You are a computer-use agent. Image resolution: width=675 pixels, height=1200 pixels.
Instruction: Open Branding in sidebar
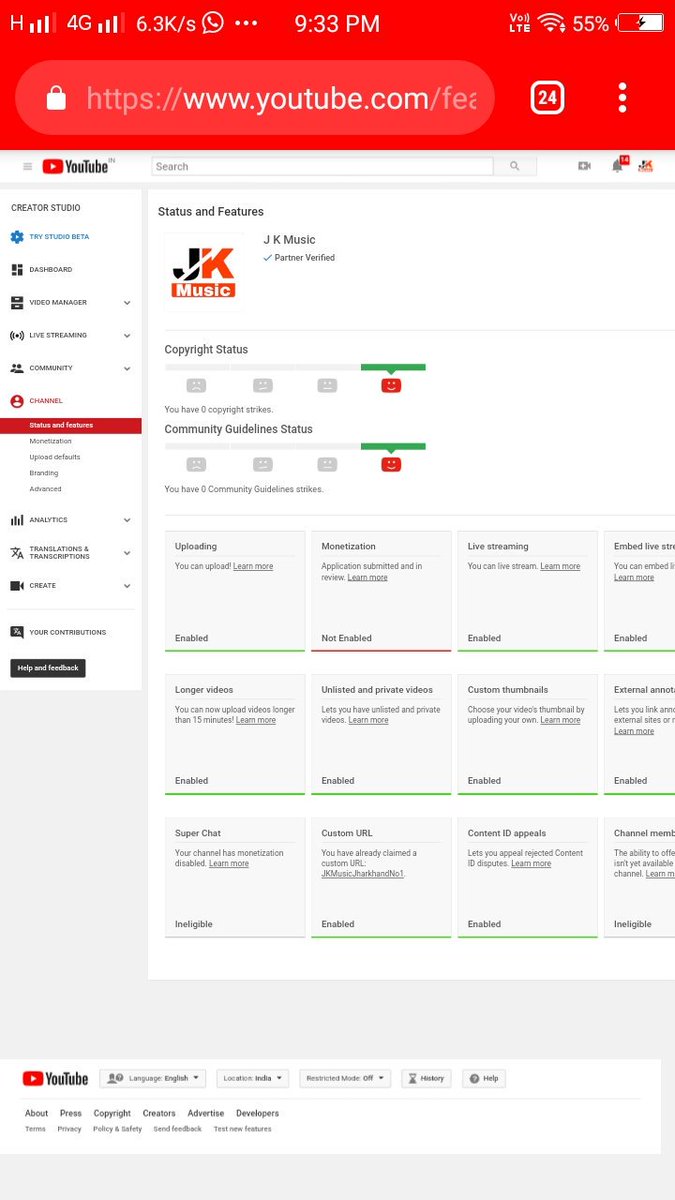44,473
